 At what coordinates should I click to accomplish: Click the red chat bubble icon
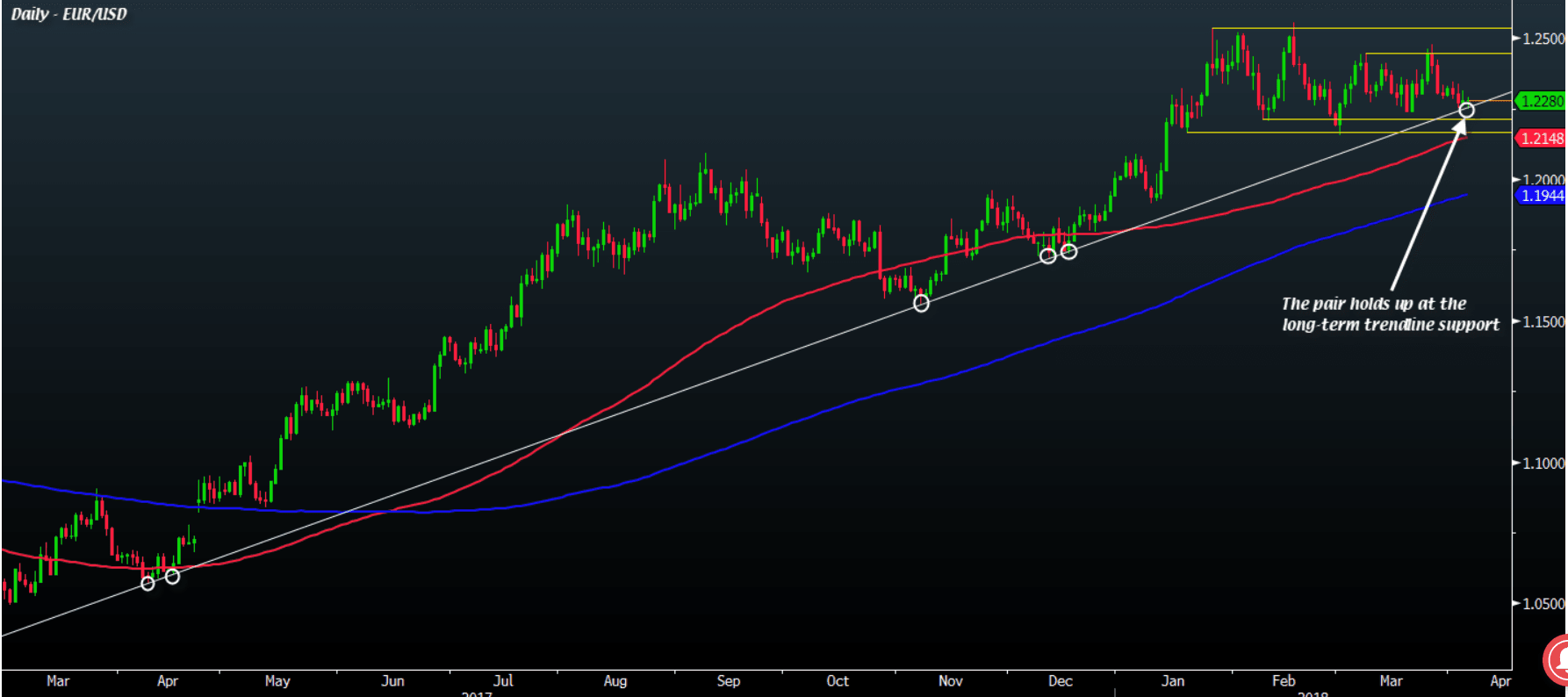click(1556, 660)
